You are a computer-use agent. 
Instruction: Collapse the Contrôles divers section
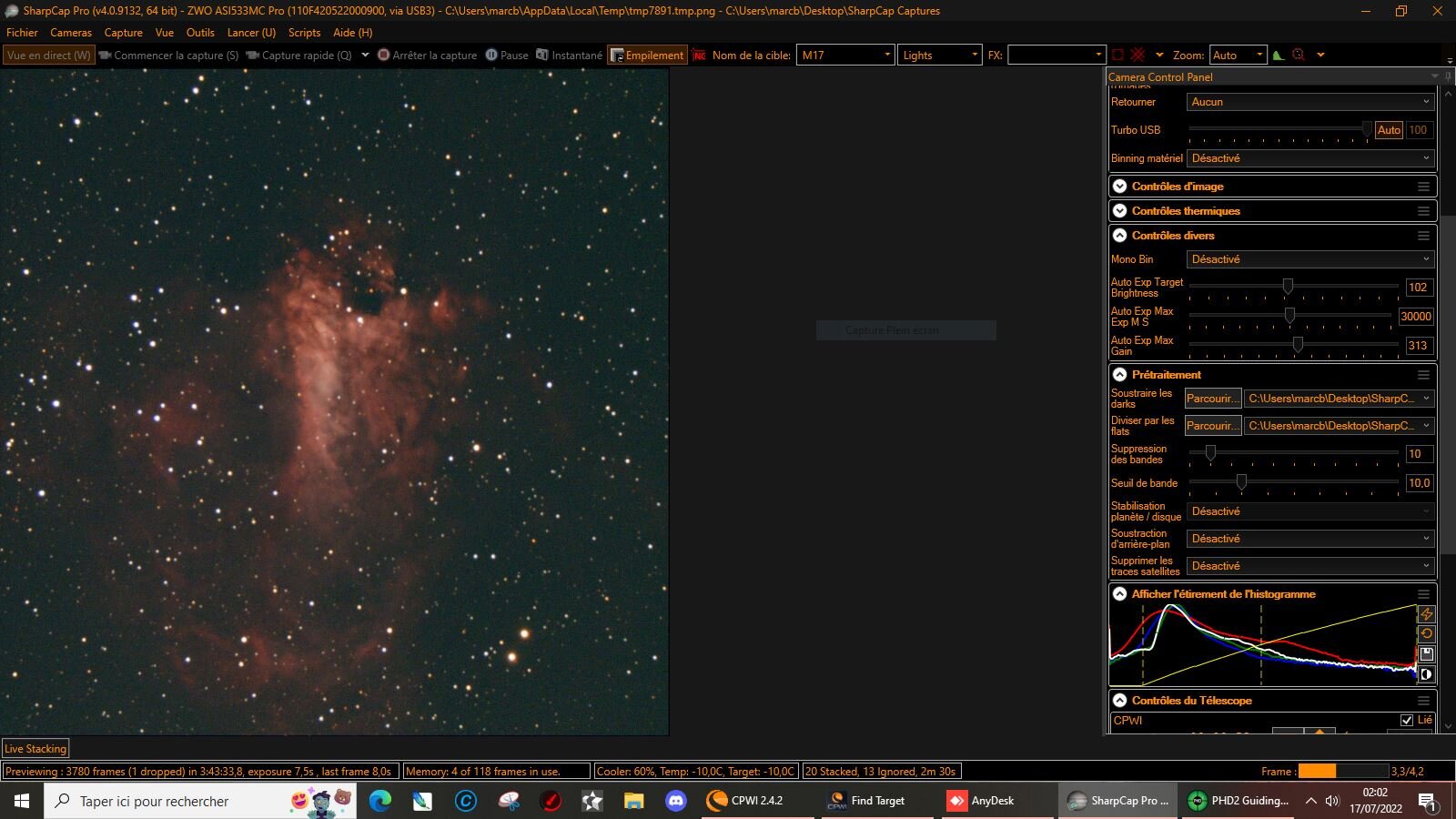1120,236
